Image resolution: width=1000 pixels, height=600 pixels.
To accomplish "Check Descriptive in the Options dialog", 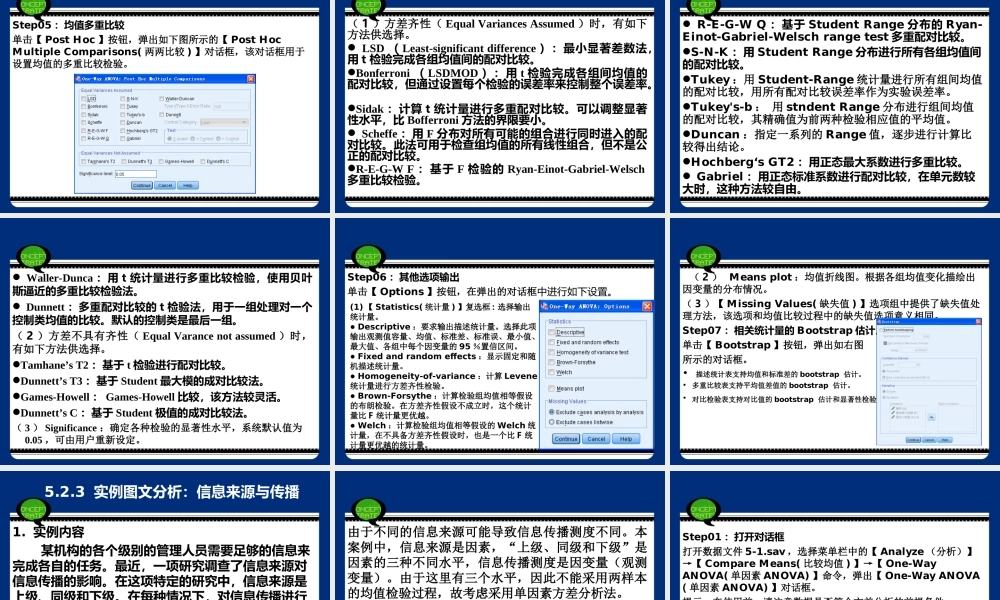I will click(552, 331).
